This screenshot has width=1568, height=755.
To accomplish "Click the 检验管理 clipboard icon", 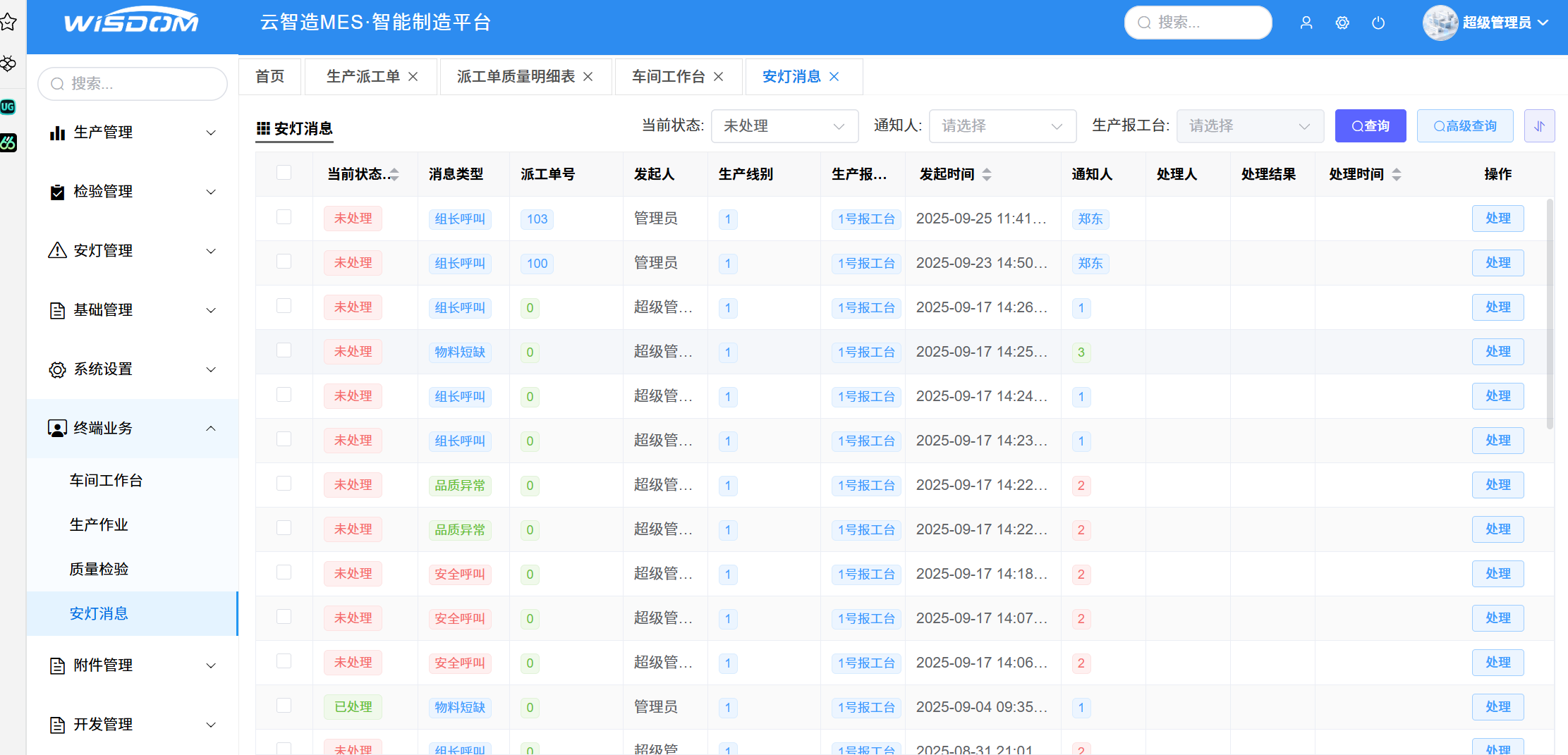I will pyautogui.click(x=57, y=192).
